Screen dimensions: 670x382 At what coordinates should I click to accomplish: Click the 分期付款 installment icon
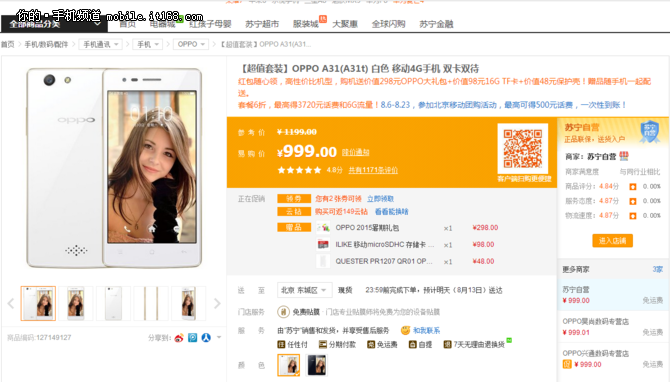[323, 344]
